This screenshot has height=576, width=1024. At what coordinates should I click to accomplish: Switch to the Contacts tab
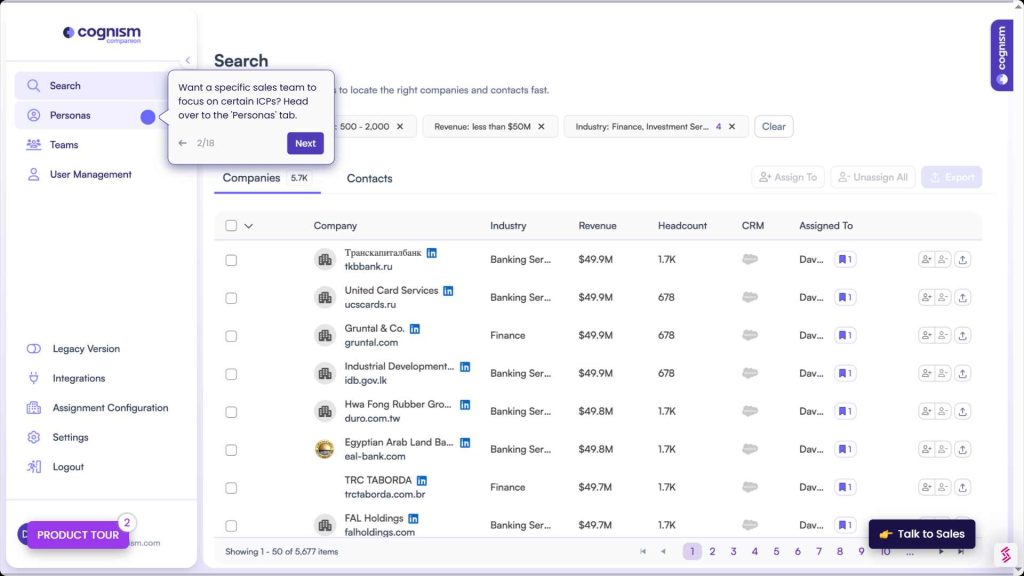pyautogui.click(x=370, y=178)
